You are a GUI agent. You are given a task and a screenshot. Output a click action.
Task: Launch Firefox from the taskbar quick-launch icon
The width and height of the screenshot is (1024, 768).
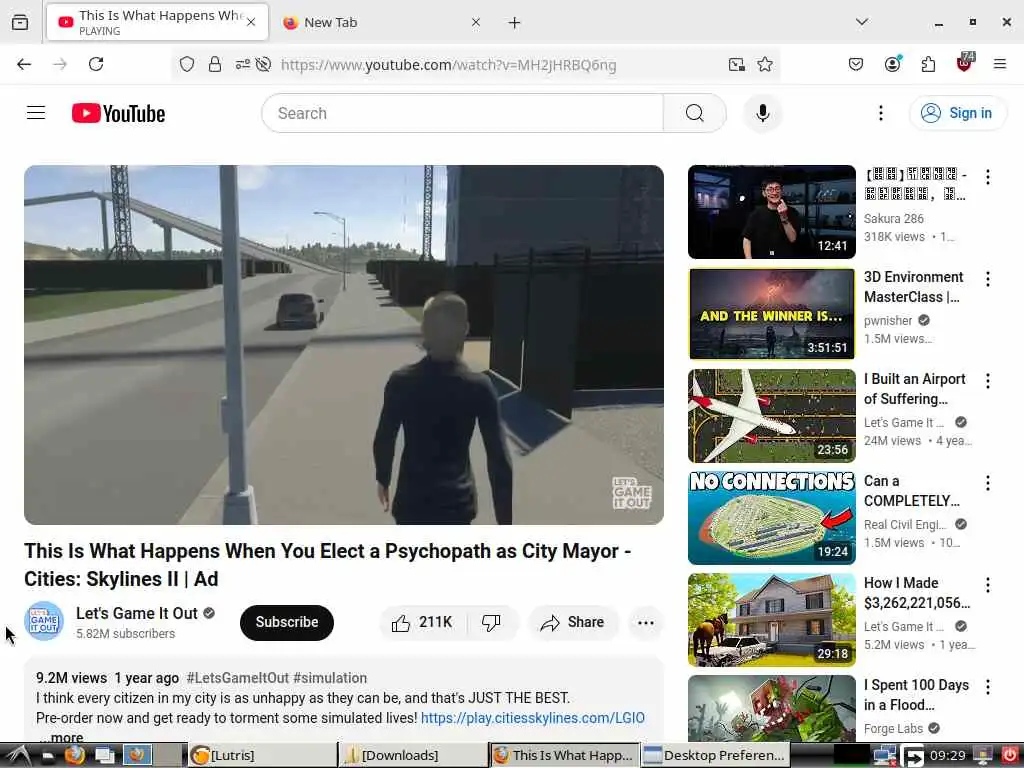point(74,756)
